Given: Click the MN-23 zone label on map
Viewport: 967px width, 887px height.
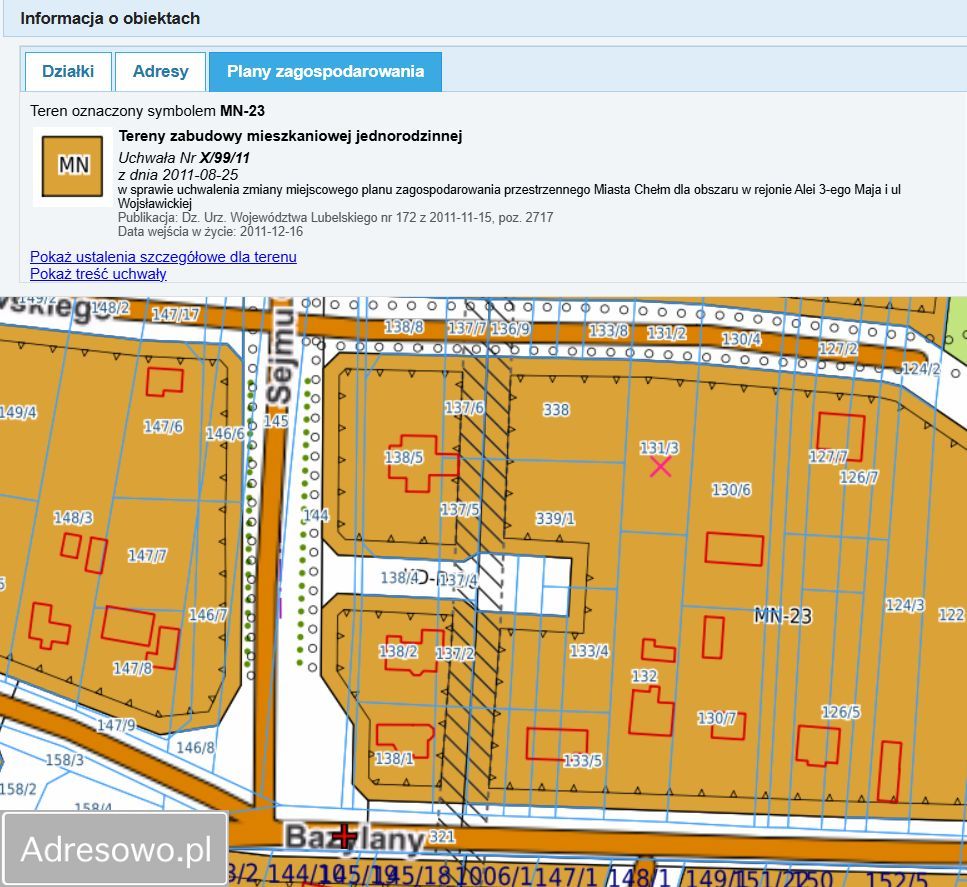Looking at the screenshot, I should point(783,616).
